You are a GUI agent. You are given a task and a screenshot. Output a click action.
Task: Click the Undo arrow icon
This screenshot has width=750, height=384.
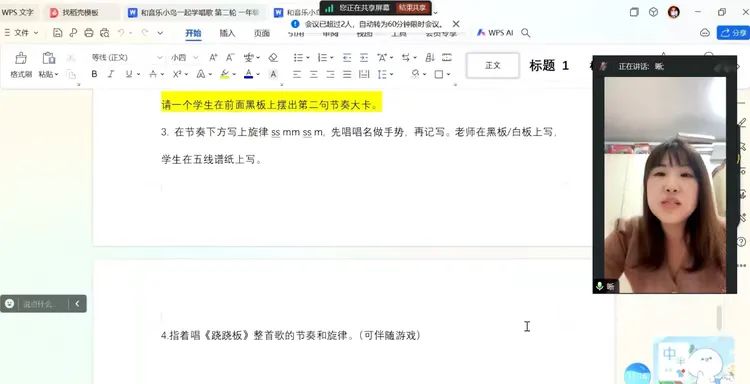121,33
